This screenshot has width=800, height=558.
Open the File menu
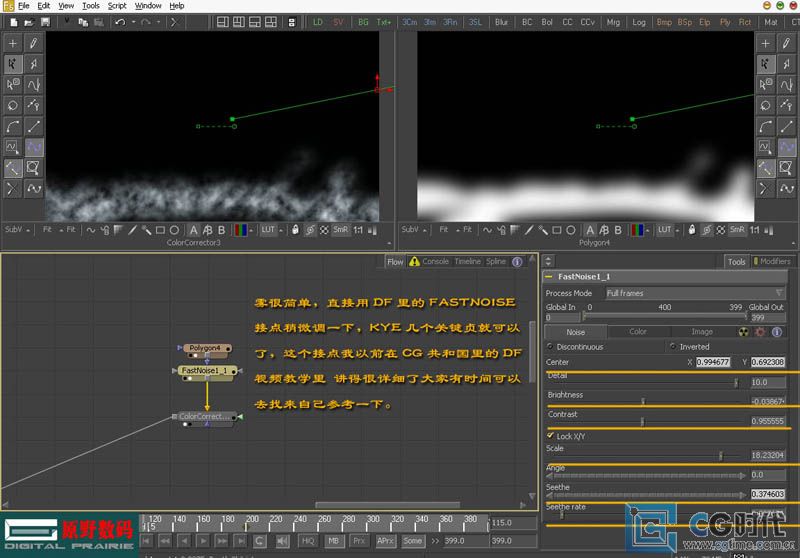[24, 6]
